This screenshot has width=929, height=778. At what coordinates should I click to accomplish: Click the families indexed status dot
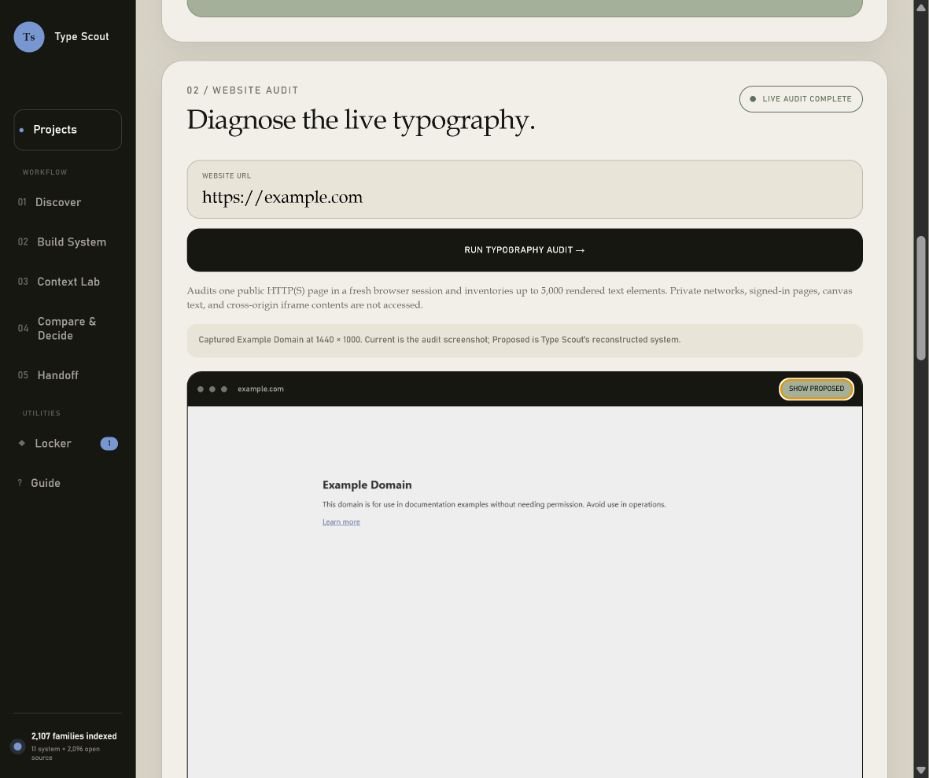(18, 747)
